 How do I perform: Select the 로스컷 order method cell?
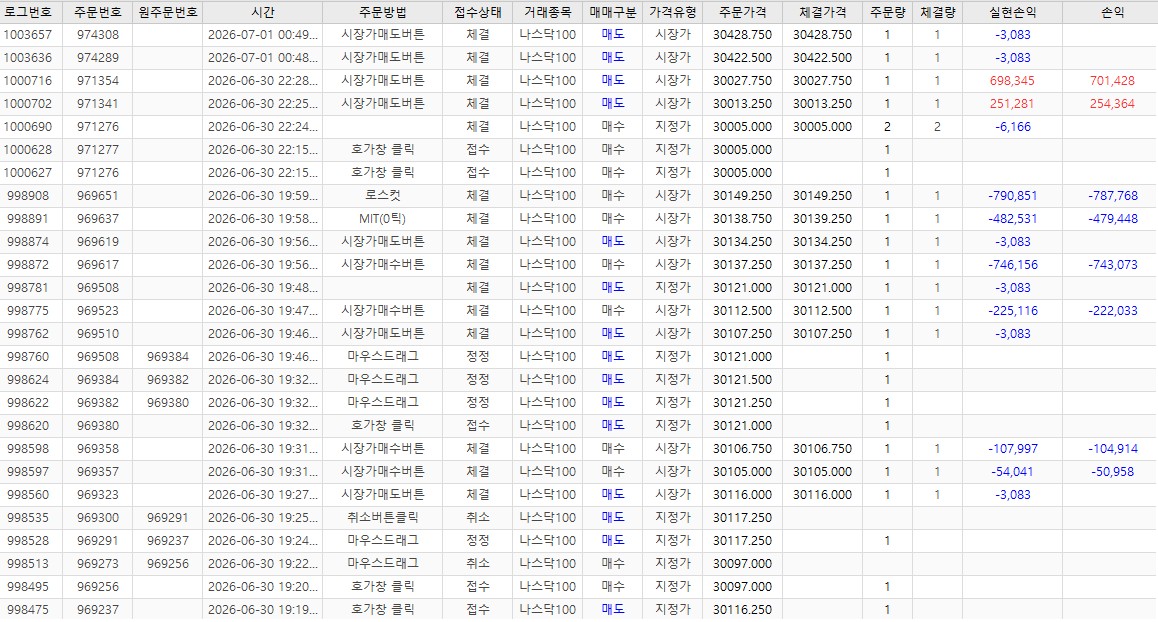pyautogui.click(x=383, y=196)
